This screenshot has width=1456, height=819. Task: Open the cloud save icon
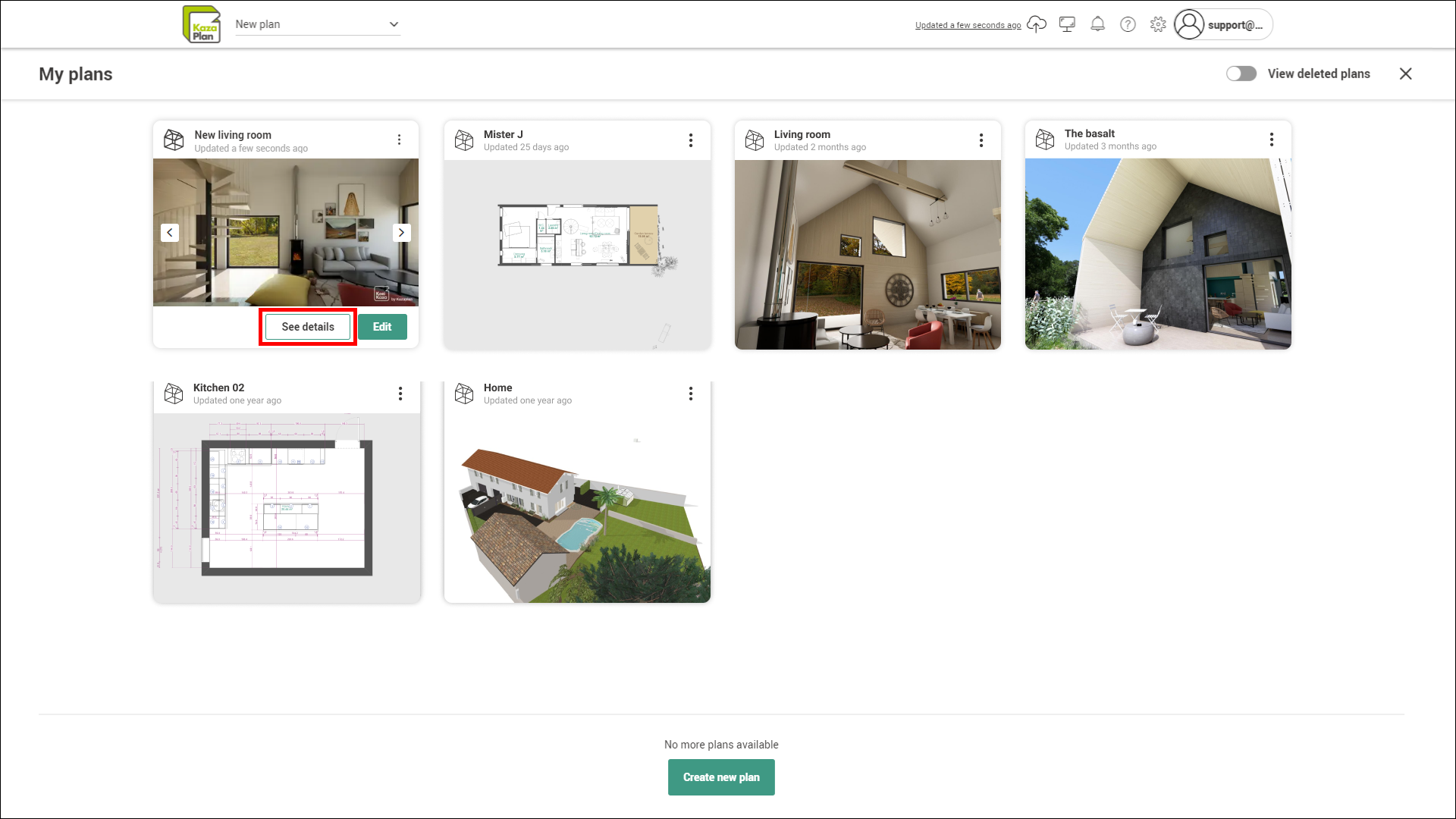tap(1037, 24)
